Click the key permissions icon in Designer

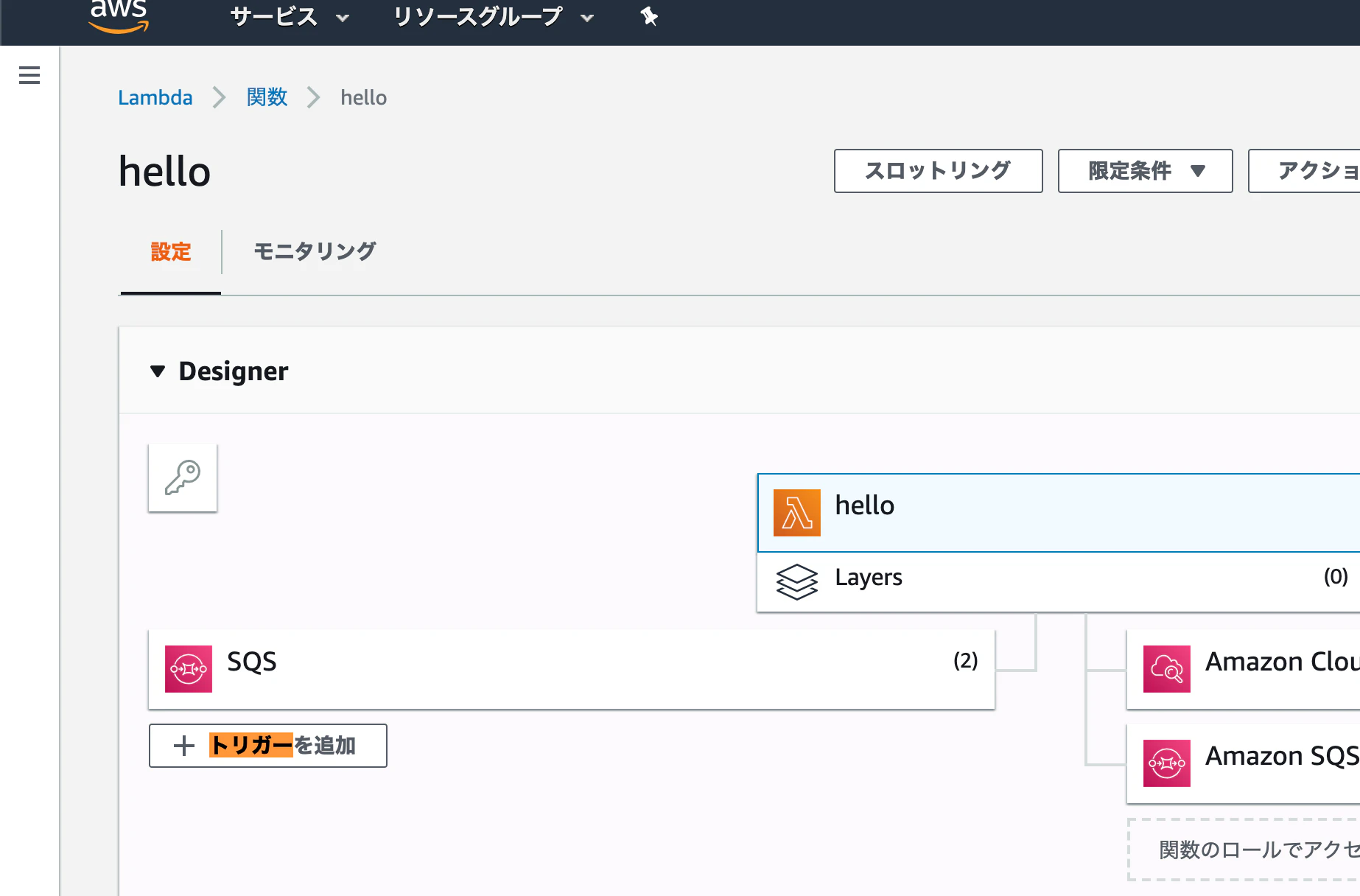point(183,477)
